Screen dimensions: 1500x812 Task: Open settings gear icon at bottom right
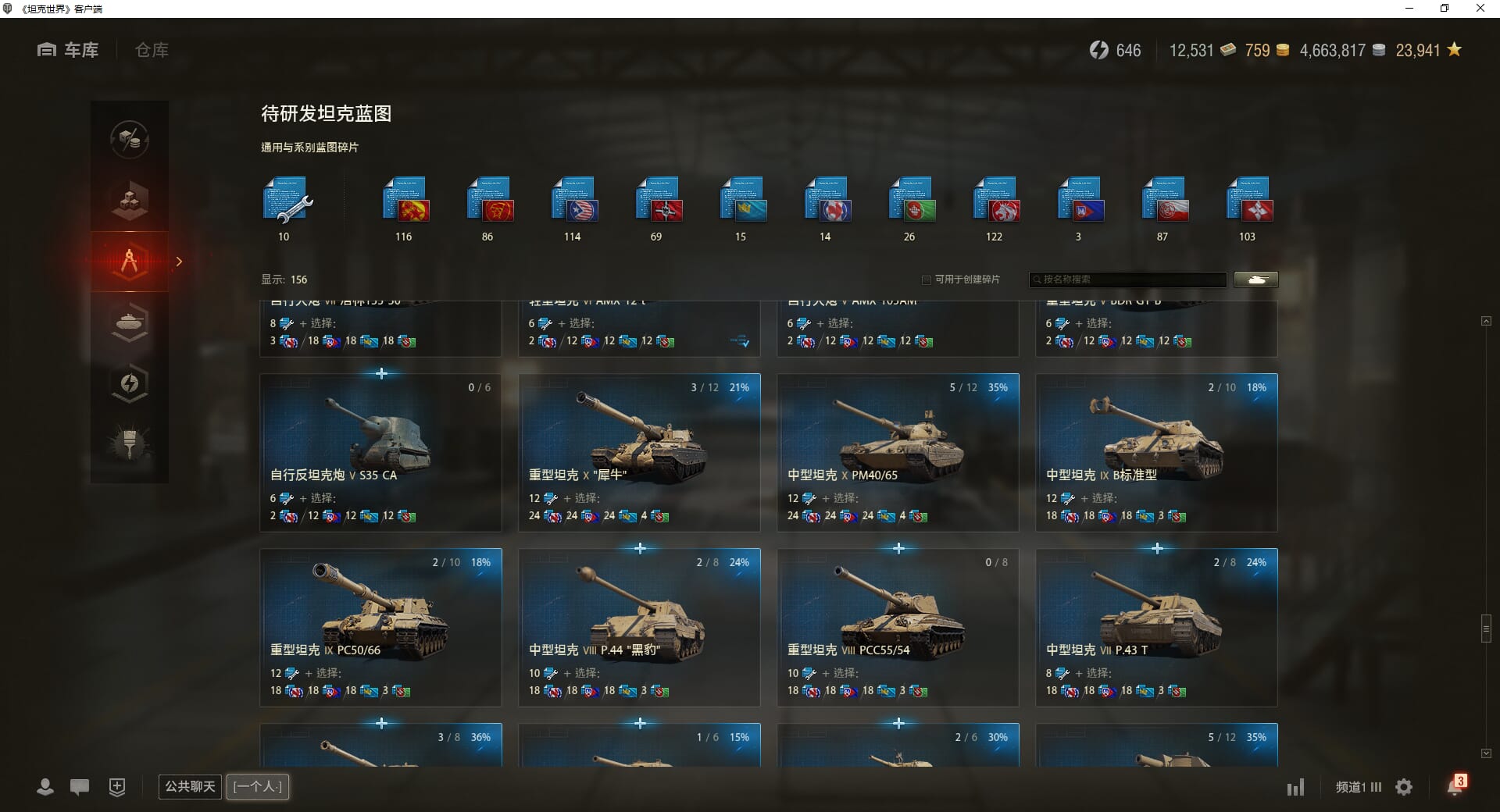point(1404,787)
